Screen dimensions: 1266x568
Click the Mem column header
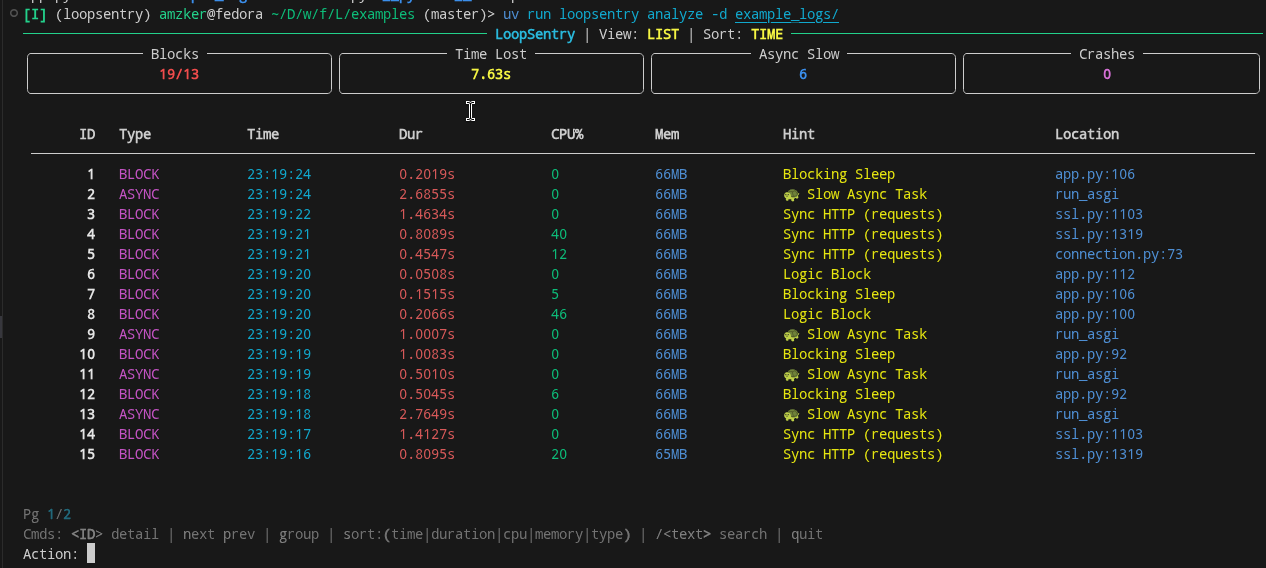click(667, 134)
